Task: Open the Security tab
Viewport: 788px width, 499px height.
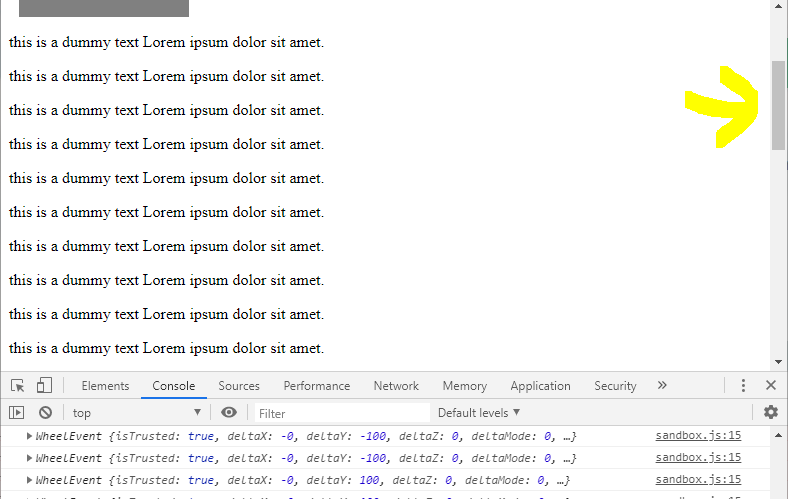Action: (615, 386)
